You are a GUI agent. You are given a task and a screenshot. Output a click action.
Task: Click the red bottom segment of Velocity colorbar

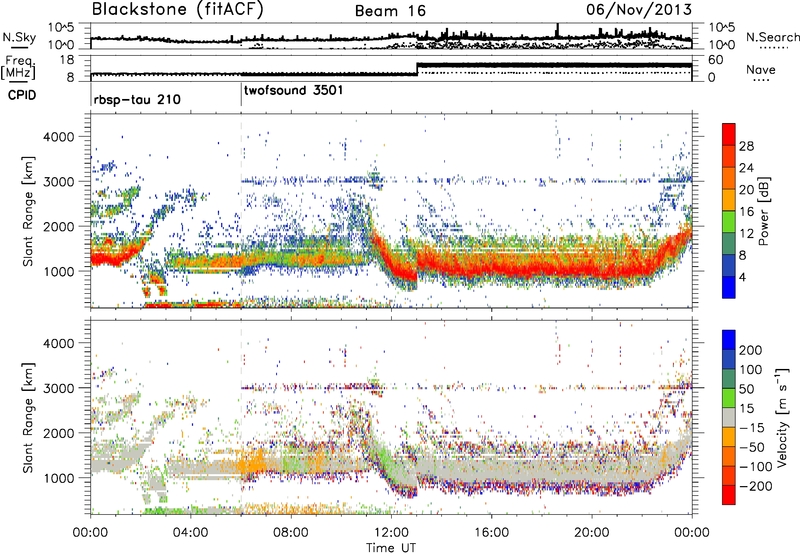(x=729, y=495)
